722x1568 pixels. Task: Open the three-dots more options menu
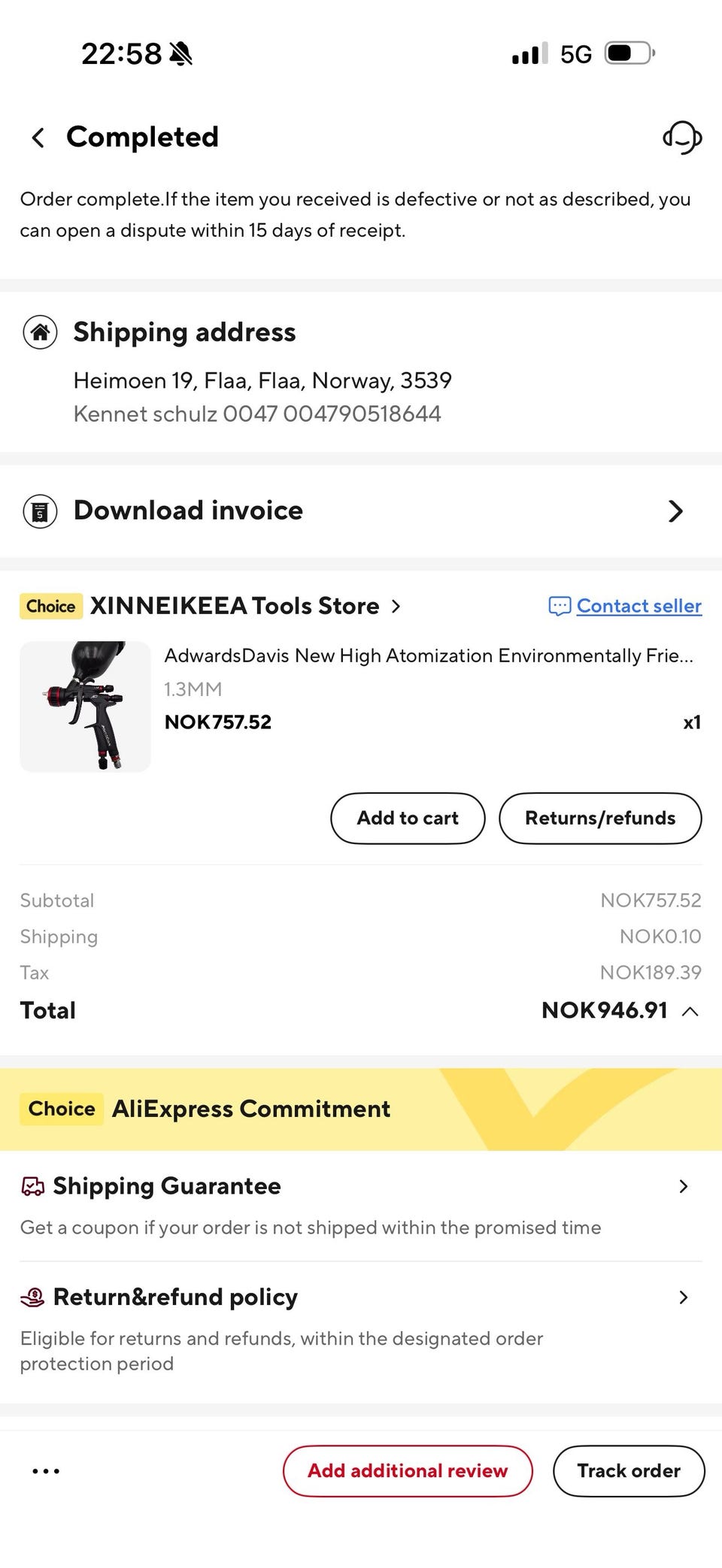pyautogui.click(x=46, y=1471)
